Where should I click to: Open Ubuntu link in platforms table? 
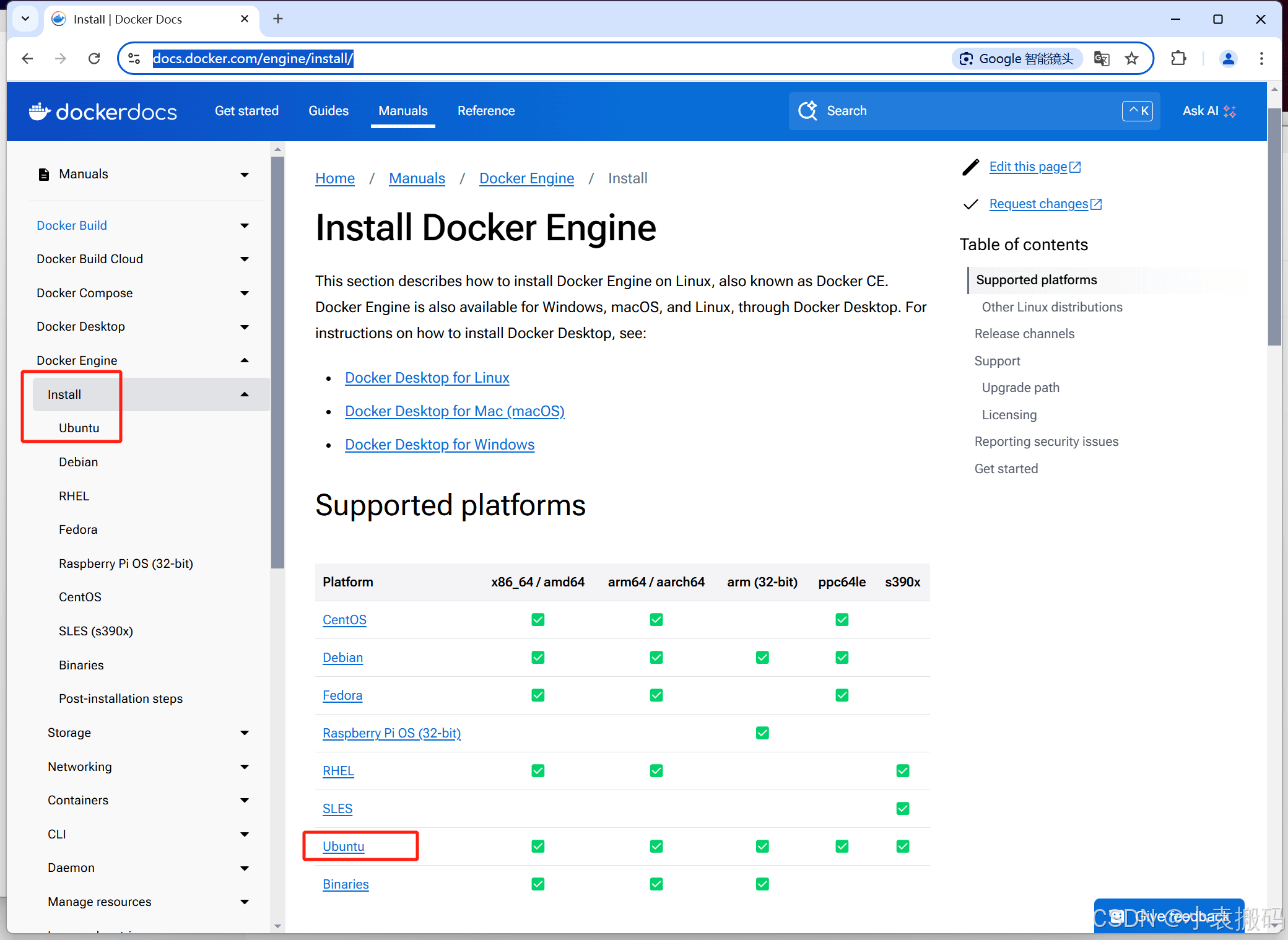point(343,846)
